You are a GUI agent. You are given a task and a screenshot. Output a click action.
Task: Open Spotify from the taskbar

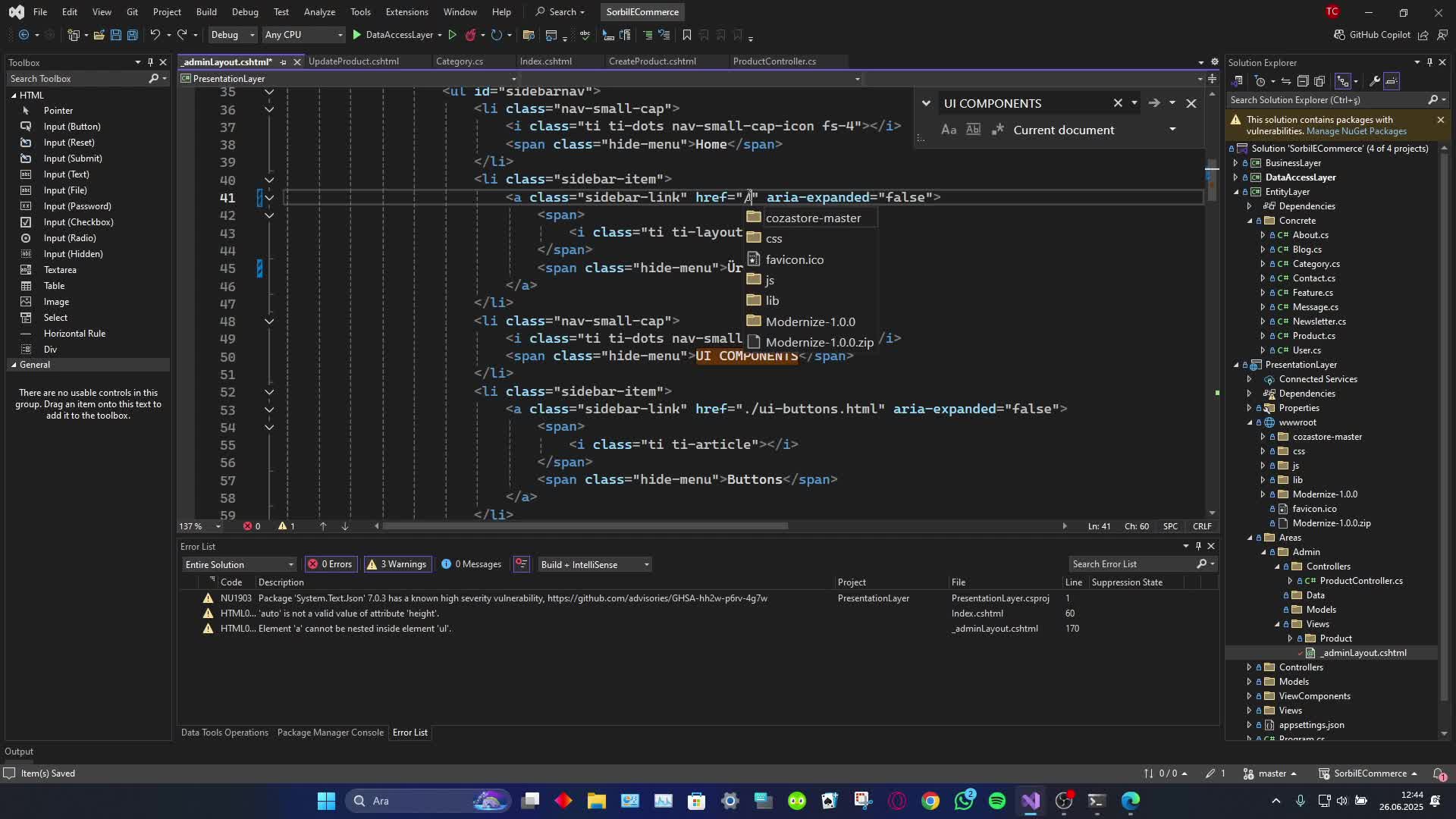click(x=997, y=801)
